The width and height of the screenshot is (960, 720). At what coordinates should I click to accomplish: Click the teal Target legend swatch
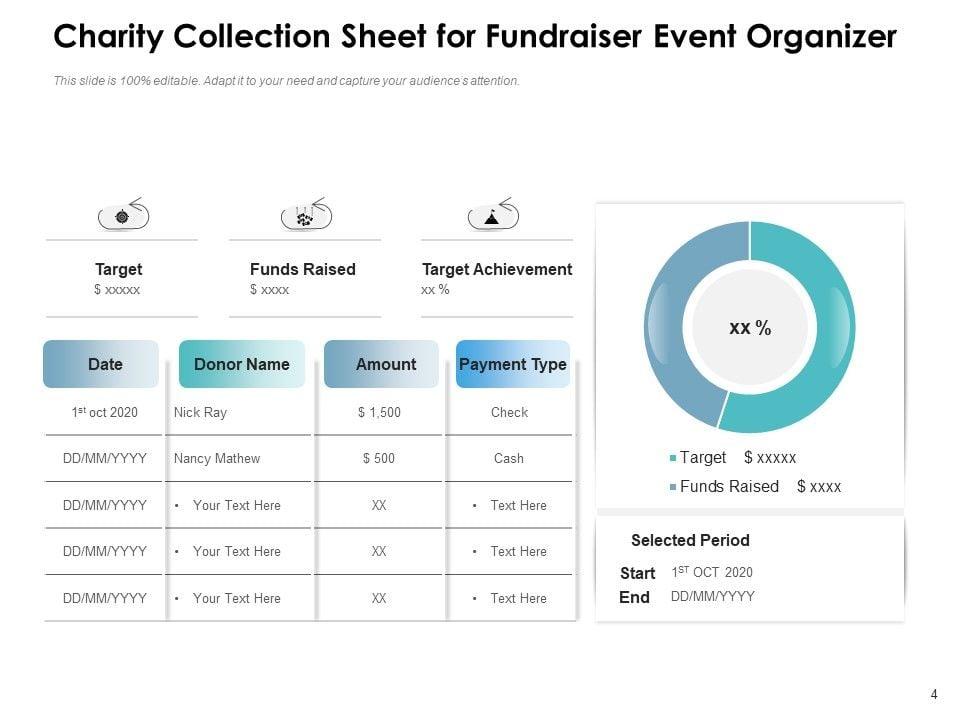tap(673, 458)
